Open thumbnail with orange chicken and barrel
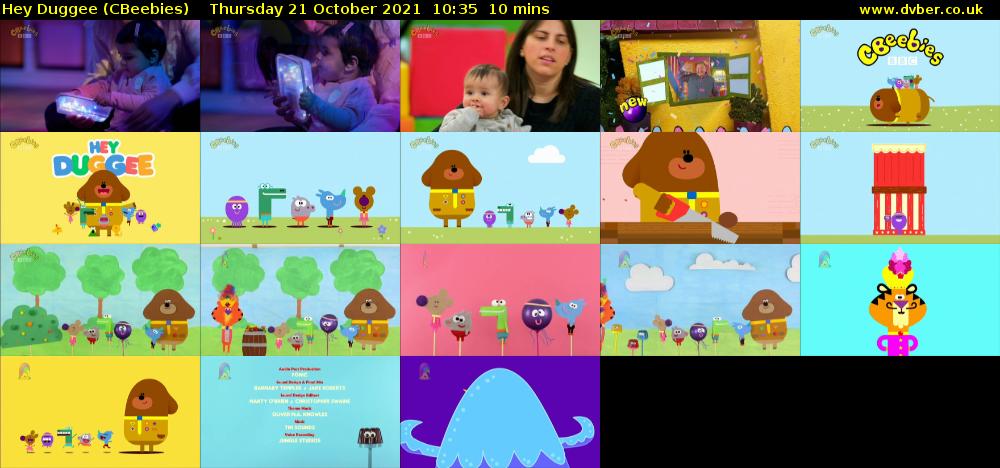Screen dimensions: 1000x468 click(x=300, y=300)
